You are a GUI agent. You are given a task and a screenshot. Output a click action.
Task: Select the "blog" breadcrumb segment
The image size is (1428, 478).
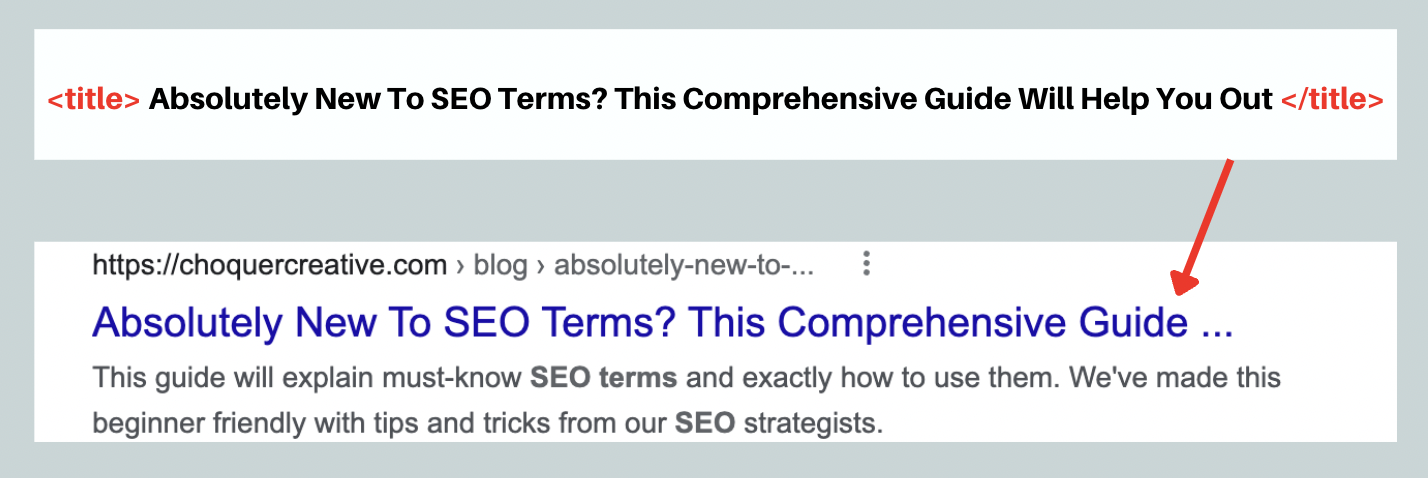click(500, 265)
